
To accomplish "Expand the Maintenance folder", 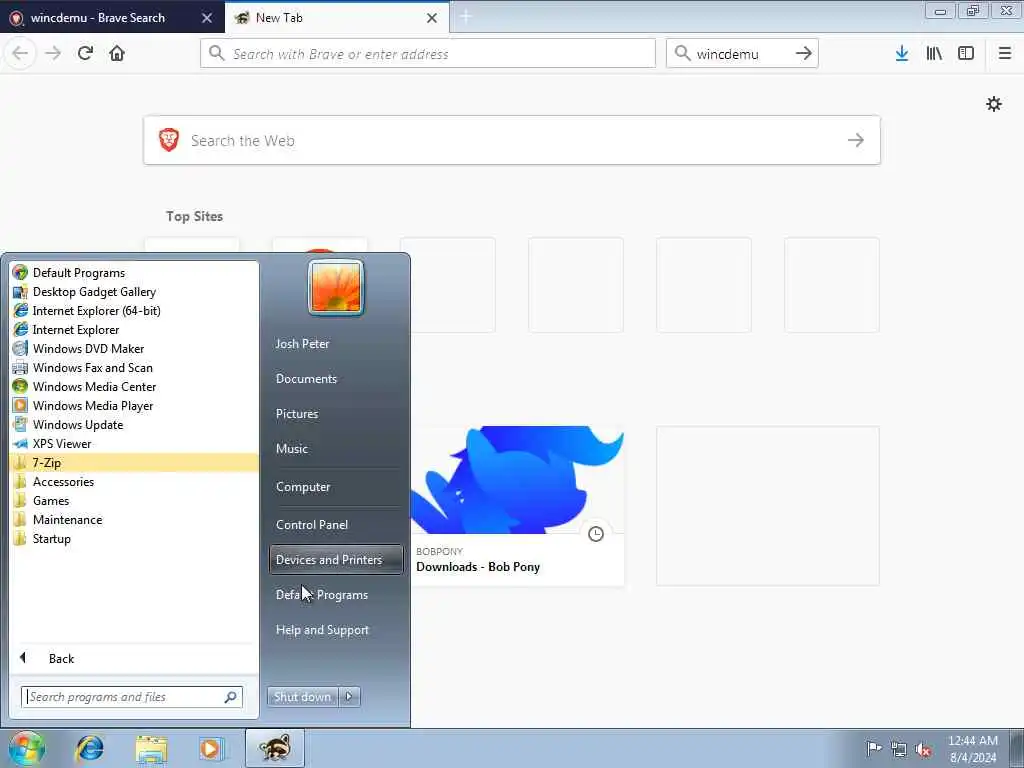I will (134, 519).
